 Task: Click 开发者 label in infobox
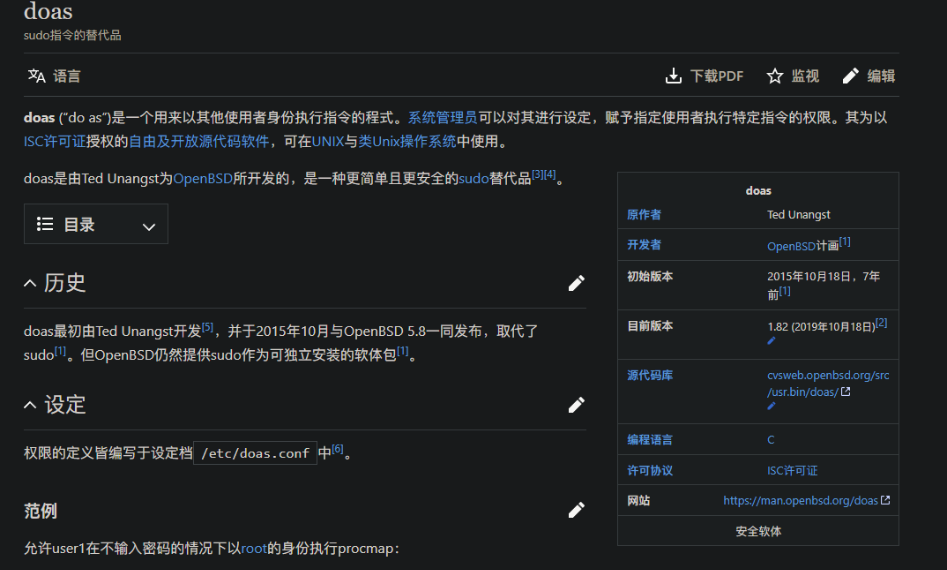pyautogui.click(x=644, y=245)
